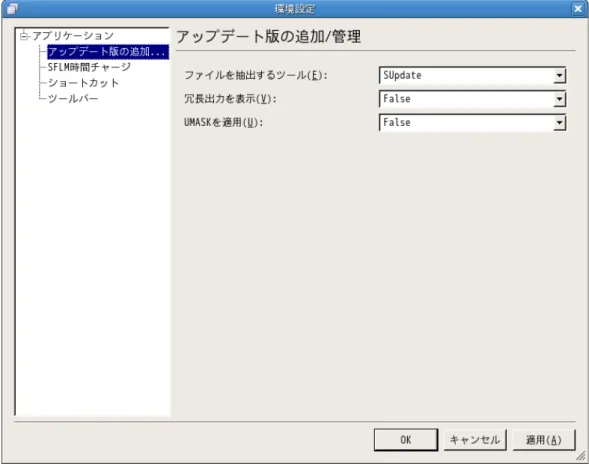Click the アップデート版の追加/管理 heading
Viewport: 589px width, 464px height.
(269, 37)
